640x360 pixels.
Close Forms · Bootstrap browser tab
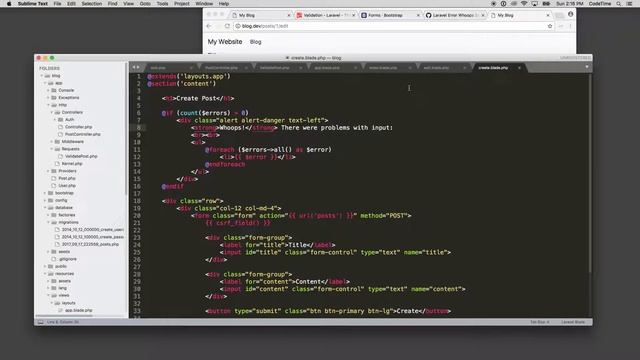point(418,15)
